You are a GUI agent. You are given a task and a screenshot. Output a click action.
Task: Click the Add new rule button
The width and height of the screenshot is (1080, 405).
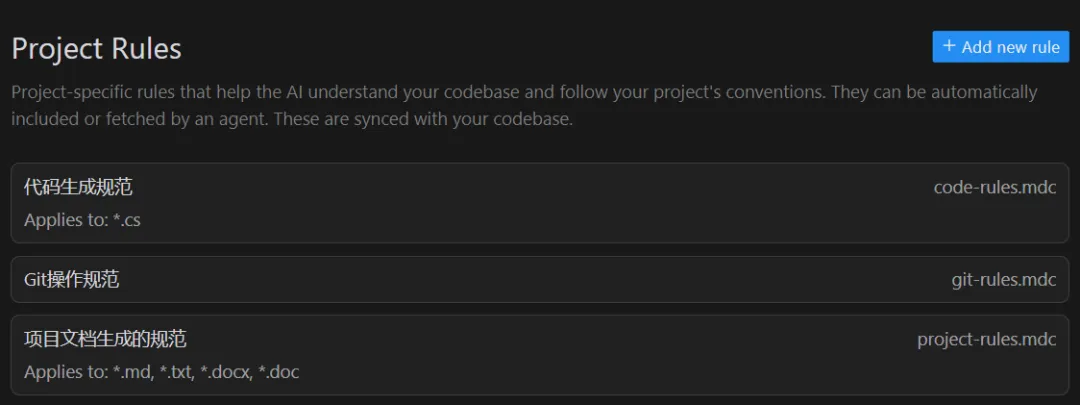tap(1000, 47)
